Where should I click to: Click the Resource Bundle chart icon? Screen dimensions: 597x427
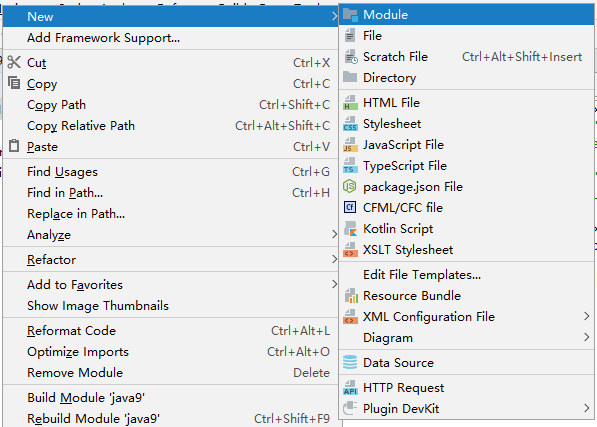click(x=351, y=296)
